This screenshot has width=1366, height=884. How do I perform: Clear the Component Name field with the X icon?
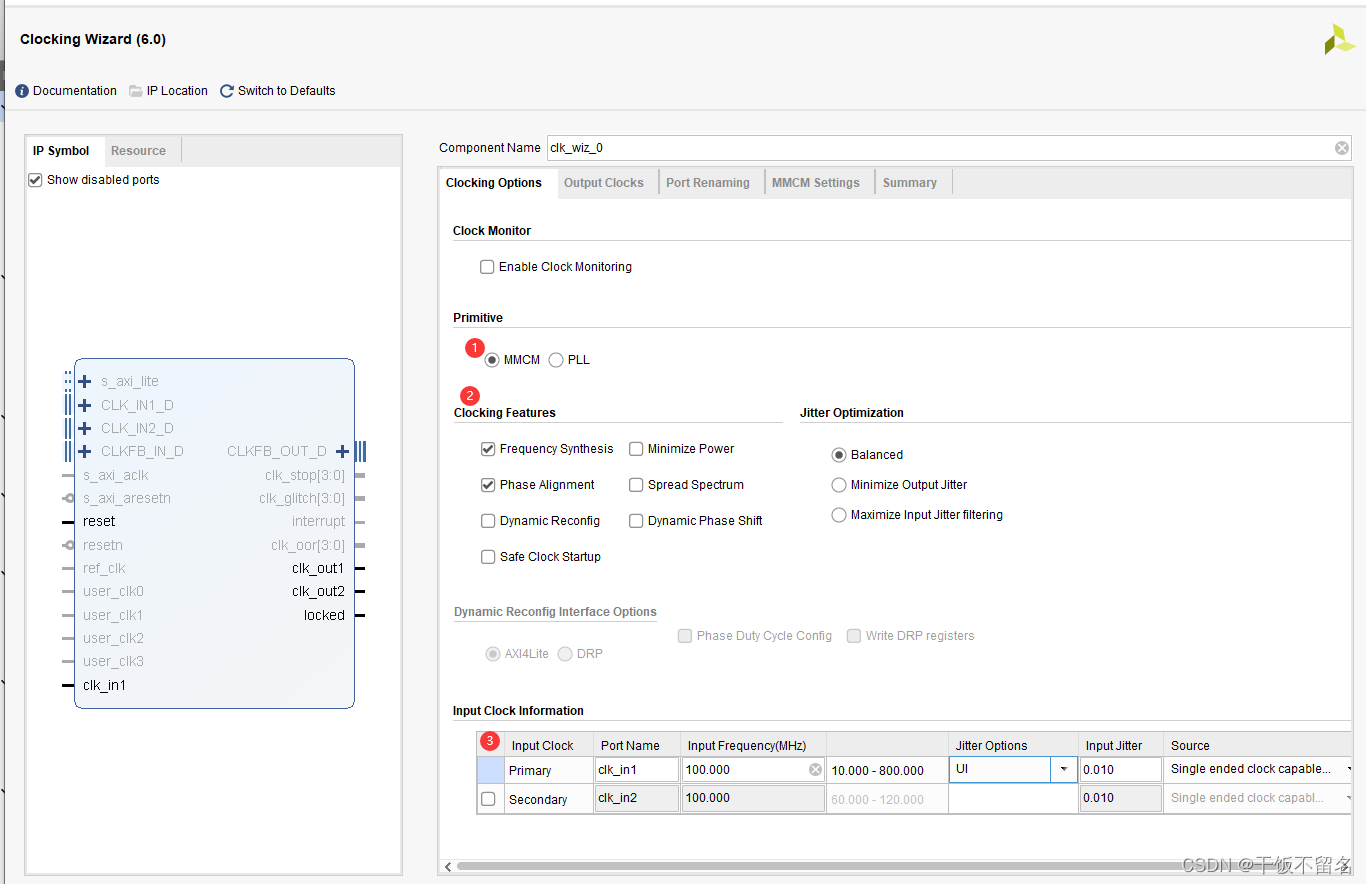(1342, 148)
